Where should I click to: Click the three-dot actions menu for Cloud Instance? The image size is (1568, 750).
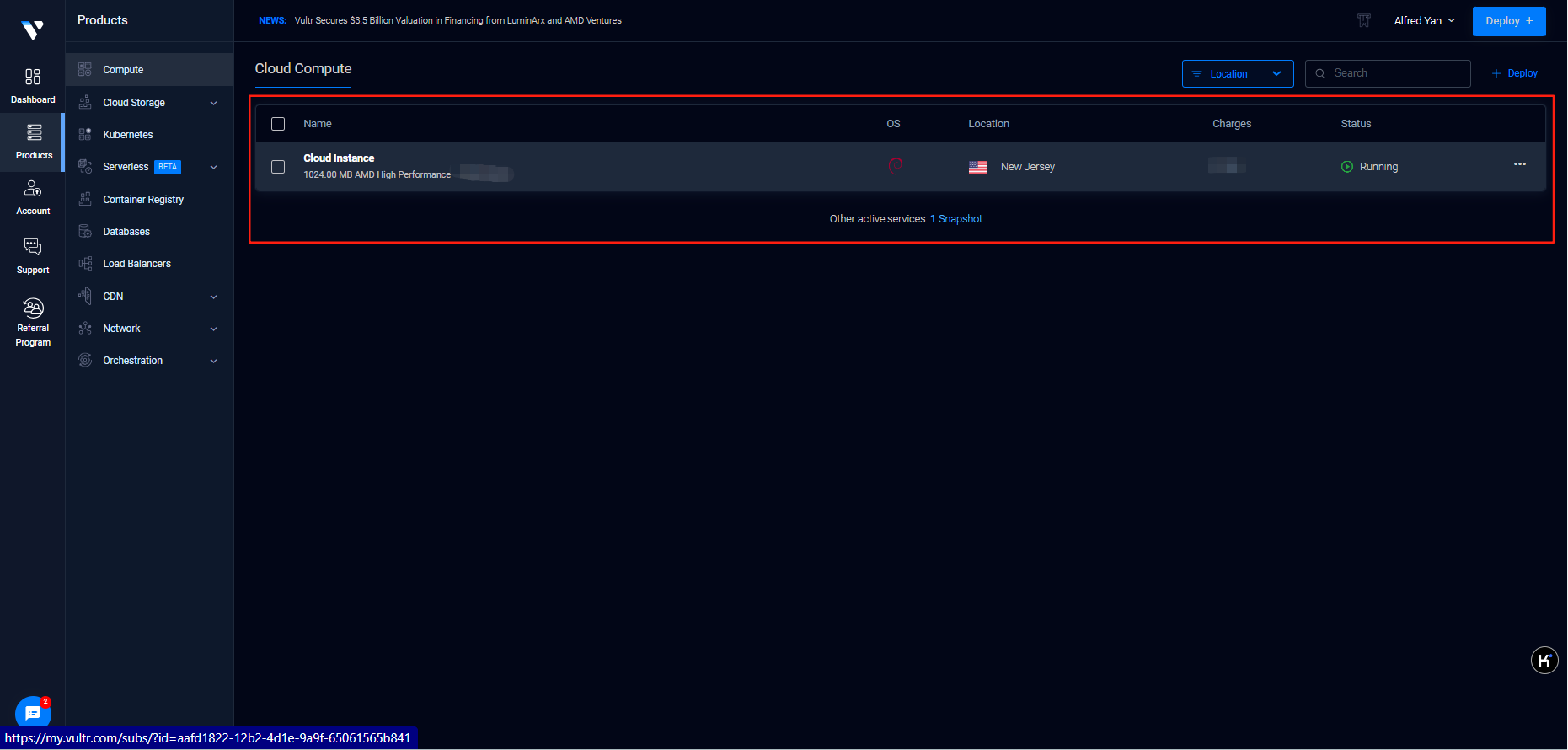(x=1519, y=164)
